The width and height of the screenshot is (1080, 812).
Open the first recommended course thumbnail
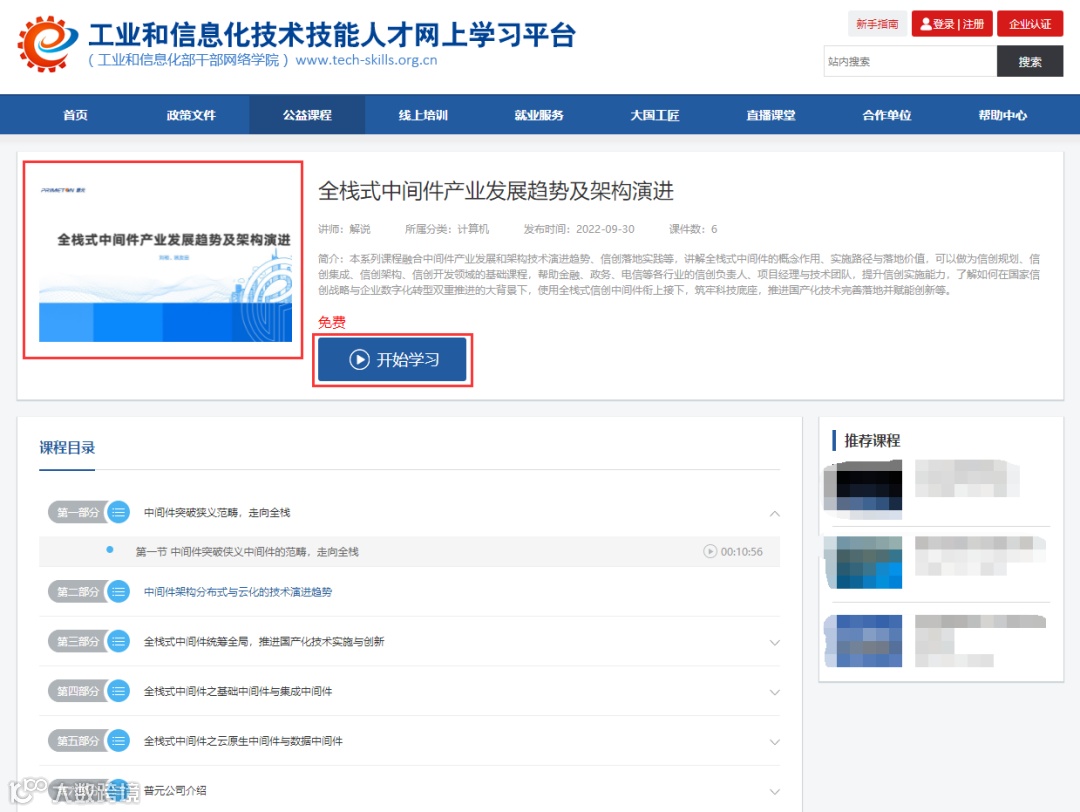[863, 490]
